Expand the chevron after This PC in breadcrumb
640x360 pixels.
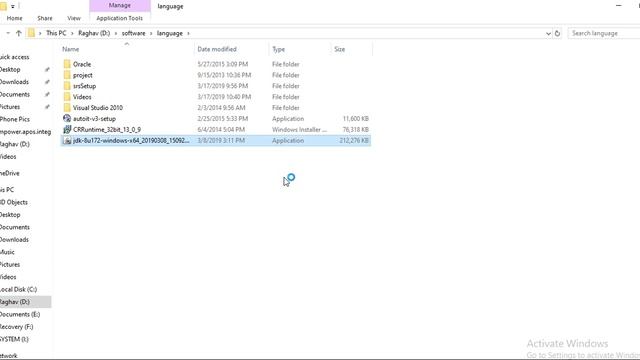point(72,33)
